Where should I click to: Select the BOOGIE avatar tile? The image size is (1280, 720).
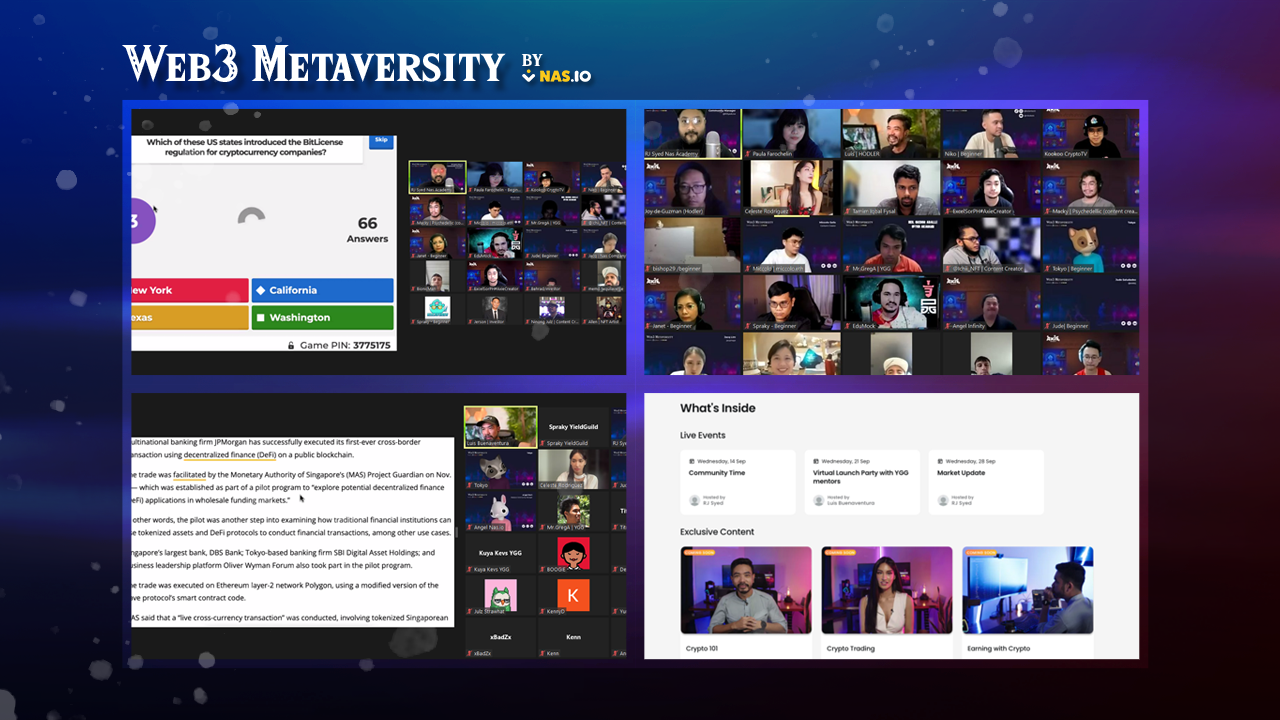574,554
